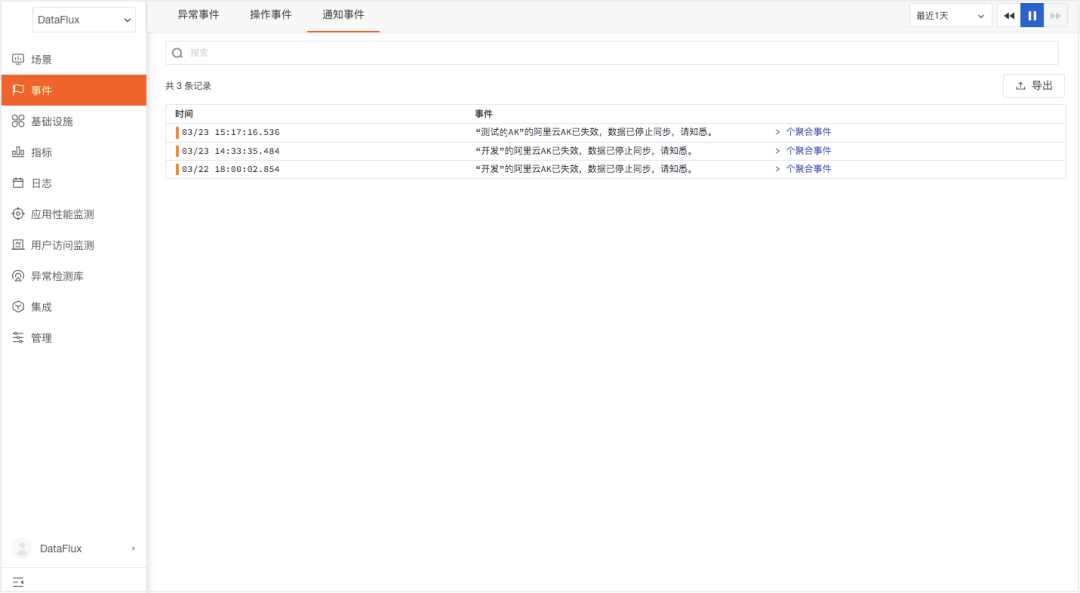This screenshot has width=1080, height=593.
Task: Click the search magnifier icon
Action: (x=178, y=53)
